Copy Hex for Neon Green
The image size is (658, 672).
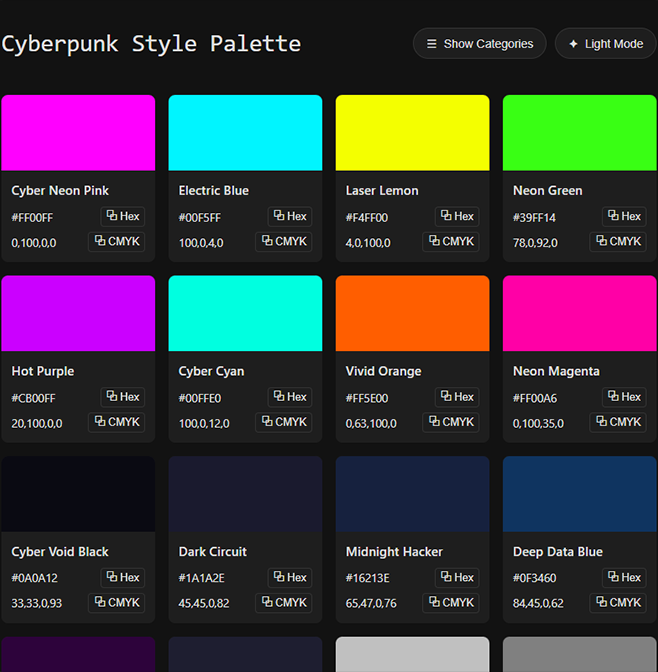pyautogui.click(x=624, y=216)
